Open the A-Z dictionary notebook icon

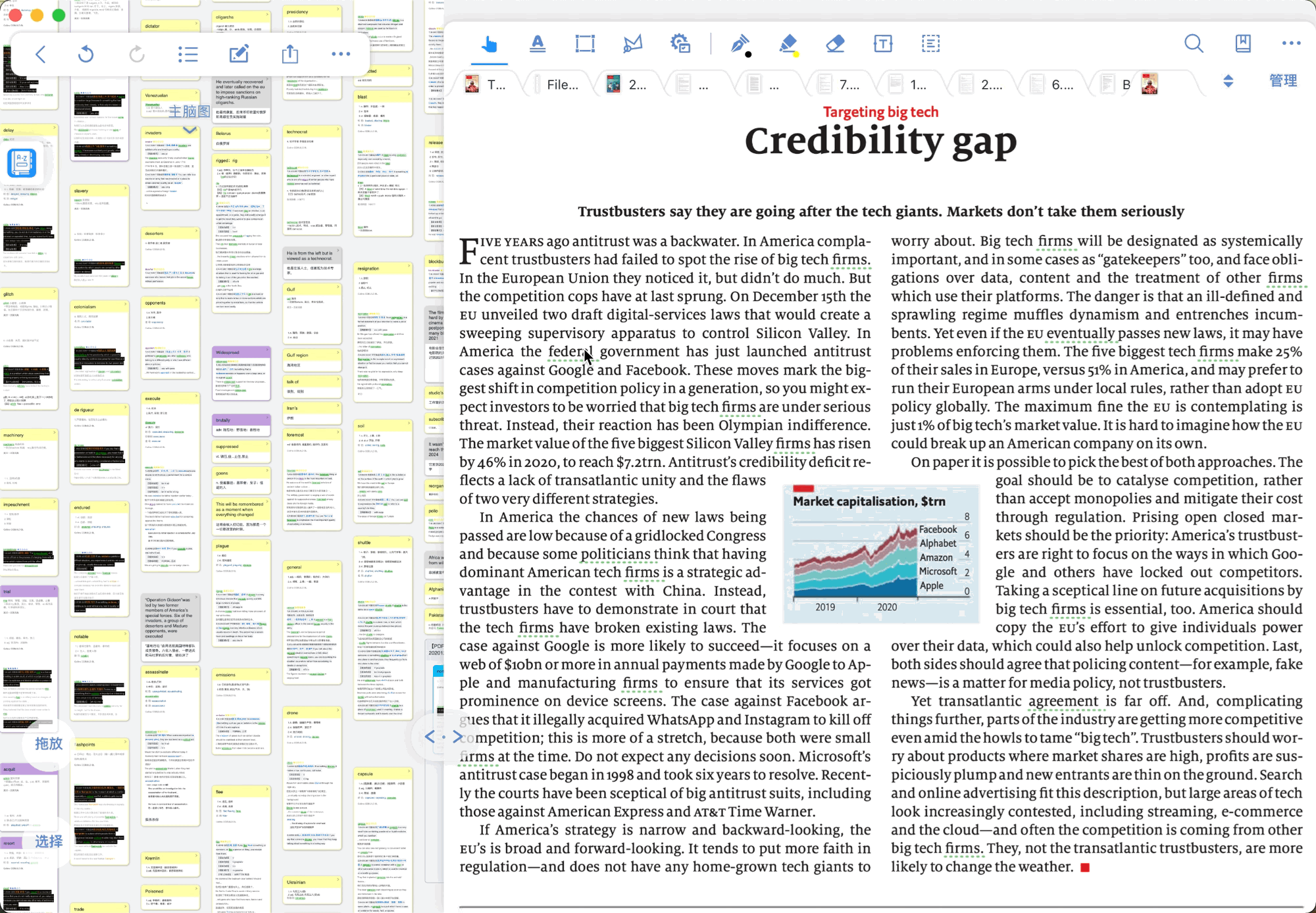(x=22, y=162)
